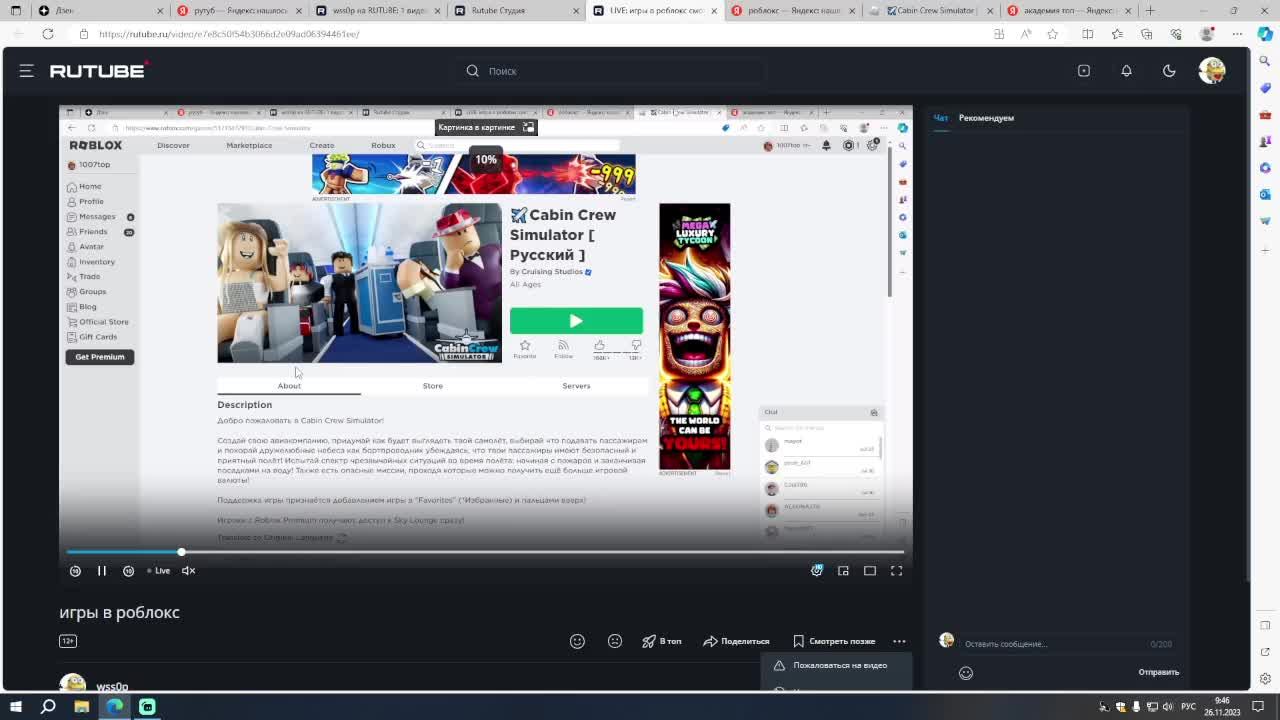This screenshot has height=720, width=1280.
Task: Open the 12+ age rating badge
Action: point(68,641)
